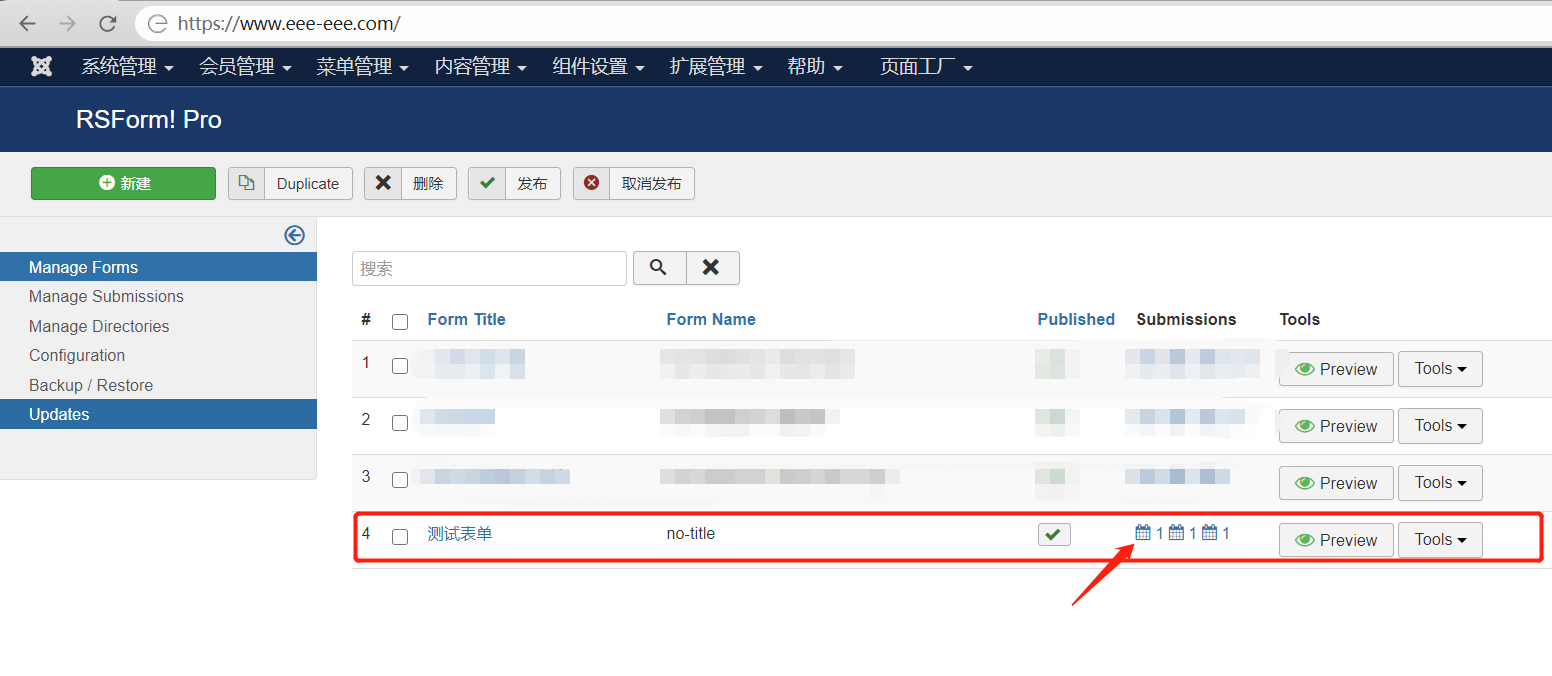1552x676 pixels.
Task: Click into the 搜索 search field
Action: tap(489, 269)
